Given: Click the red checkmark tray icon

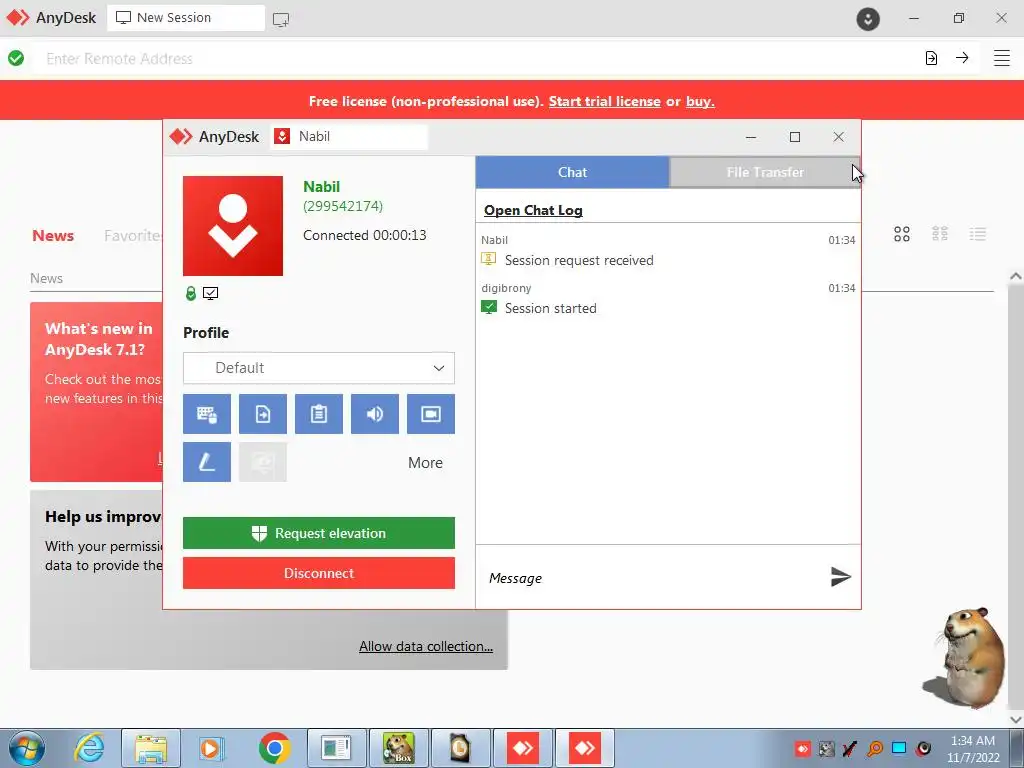Looking at the screenshot, I should tap(850, 749).
